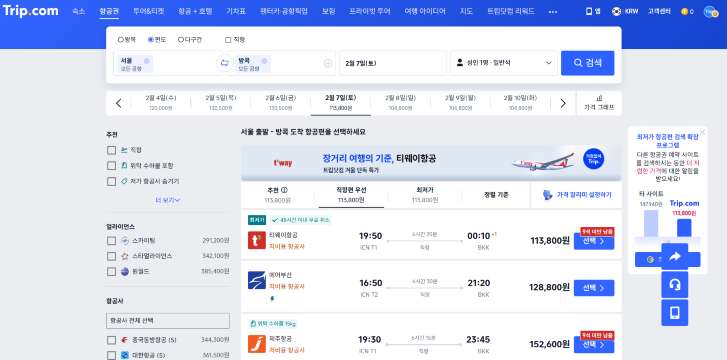
Task: Add another destination with plus icon
Action: tap(328, 64)
